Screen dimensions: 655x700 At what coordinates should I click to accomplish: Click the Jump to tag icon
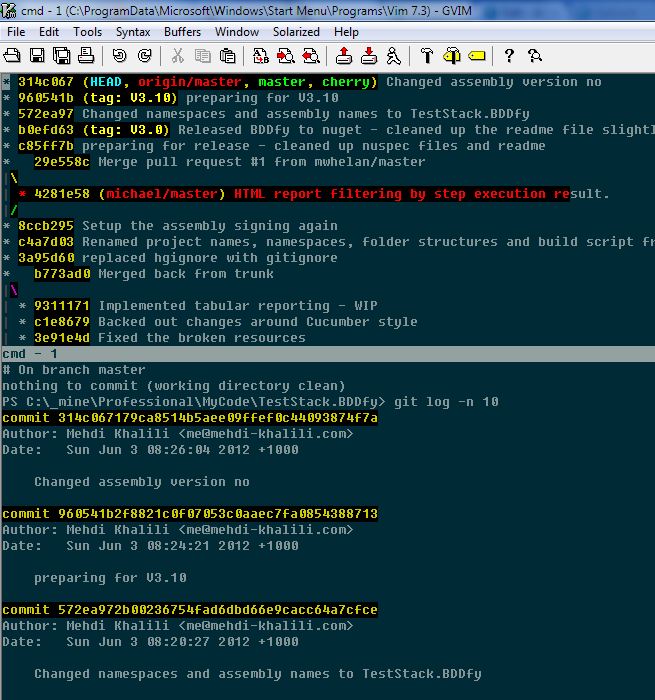coord(477,56)
